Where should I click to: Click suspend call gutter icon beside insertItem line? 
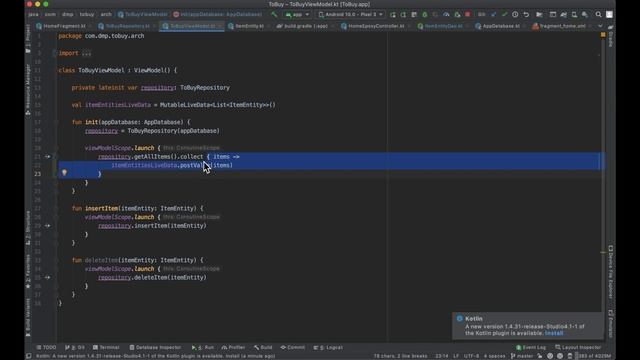pyautogui.click(x=47, y=225)
